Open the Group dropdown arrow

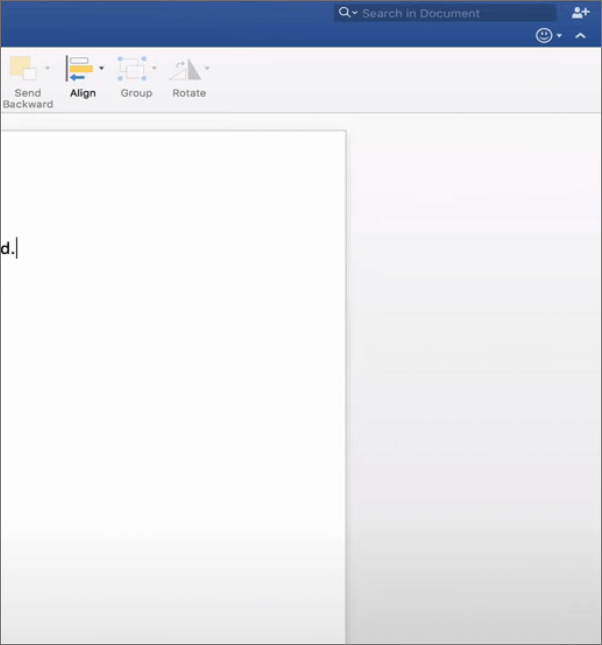pyautogui.click(x=154, y=68)
